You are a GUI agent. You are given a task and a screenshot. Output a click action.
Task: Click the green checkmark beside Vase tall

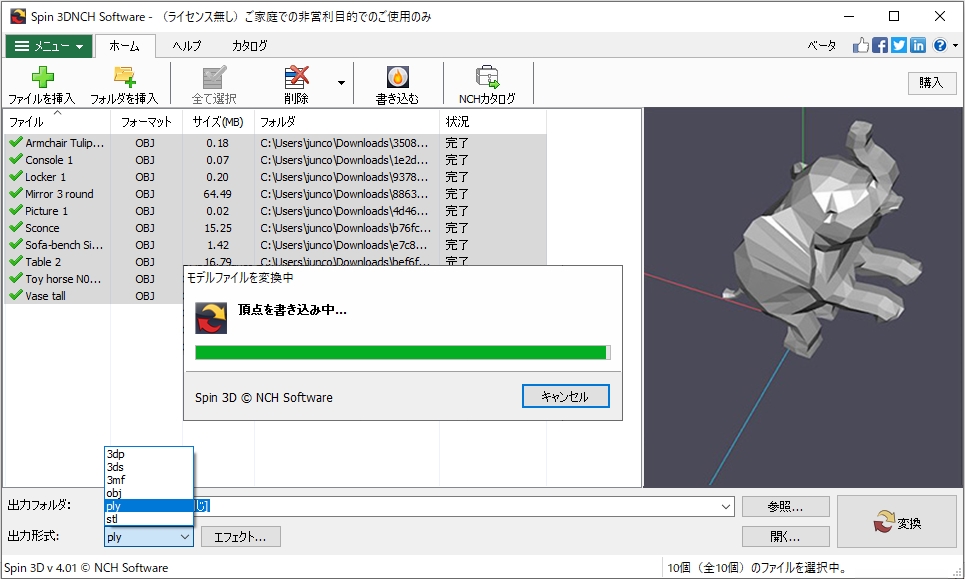[16, 295]
